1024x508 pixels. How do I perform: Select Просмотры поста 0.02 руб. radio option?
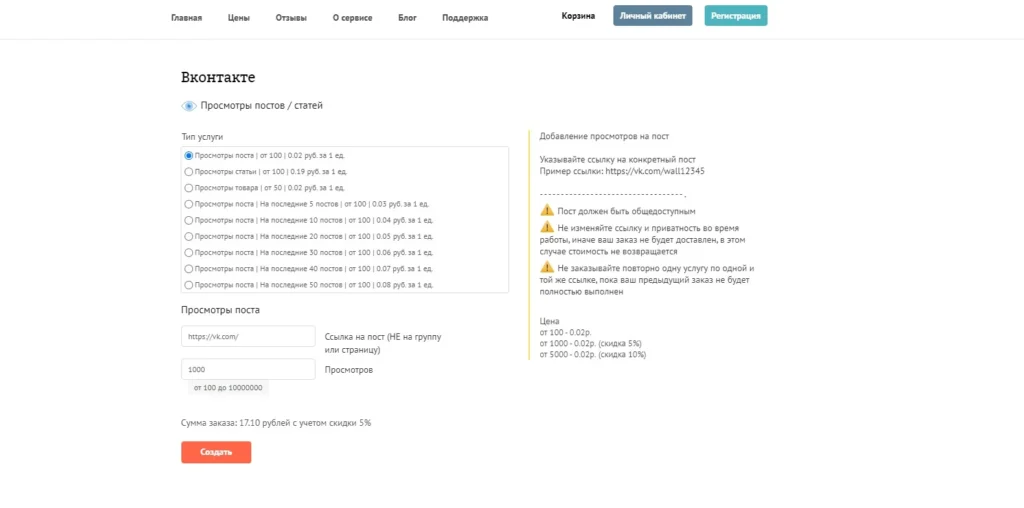[x=189, y=155]
